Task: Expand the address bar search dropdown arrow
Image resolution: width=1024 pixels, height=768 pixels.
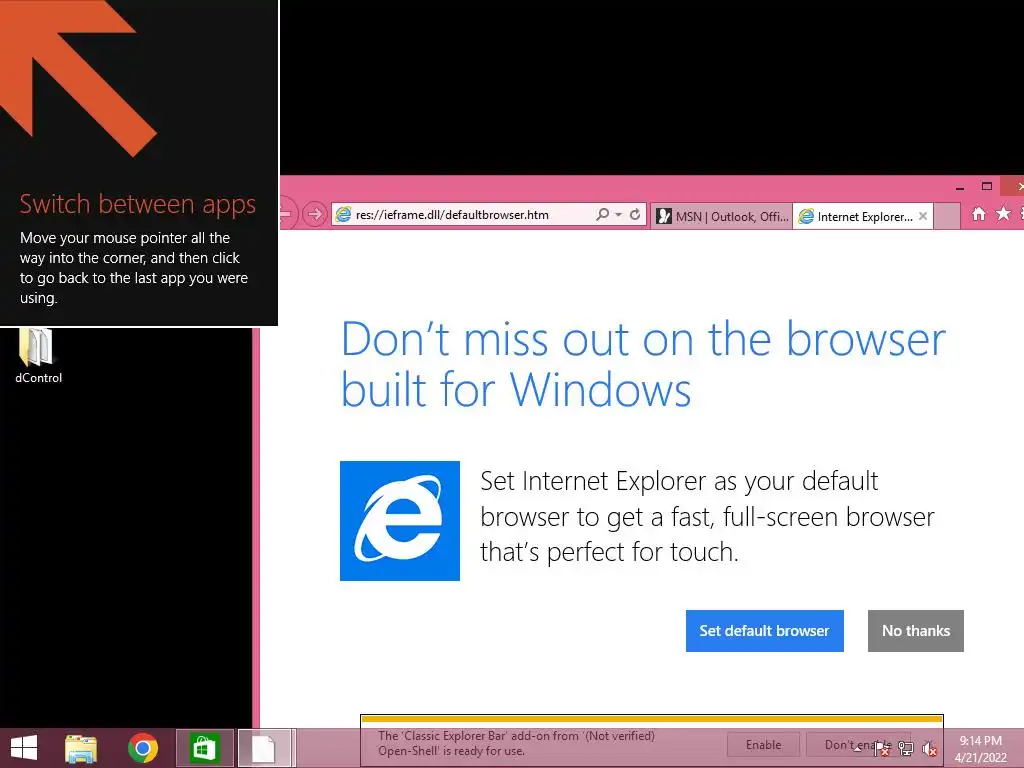Action: tap(618, 214)
